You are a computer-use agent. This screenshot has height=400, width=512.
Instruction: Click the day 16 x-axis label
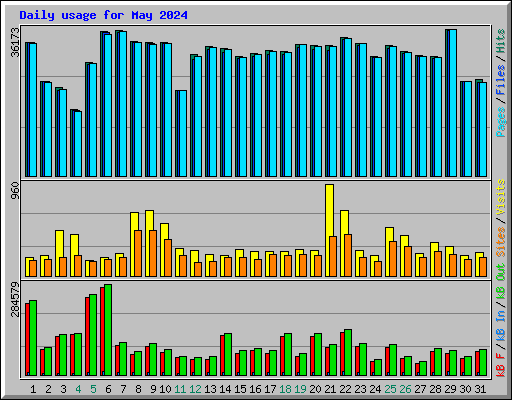(255, 389)
